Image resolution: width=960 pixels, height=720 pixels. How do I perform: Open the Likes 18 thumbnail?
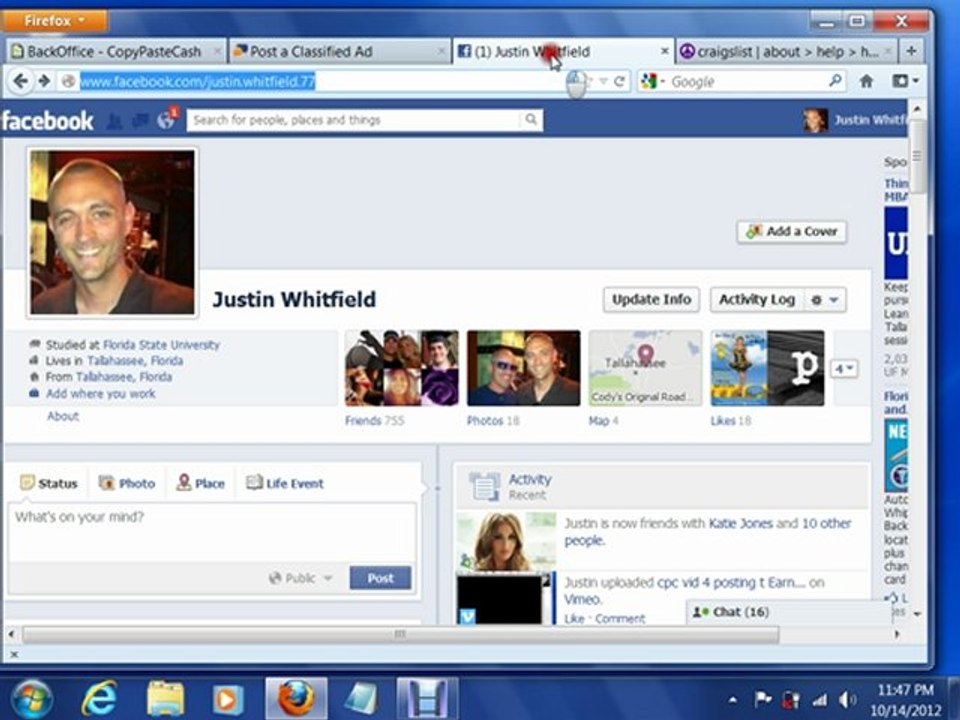767,368
